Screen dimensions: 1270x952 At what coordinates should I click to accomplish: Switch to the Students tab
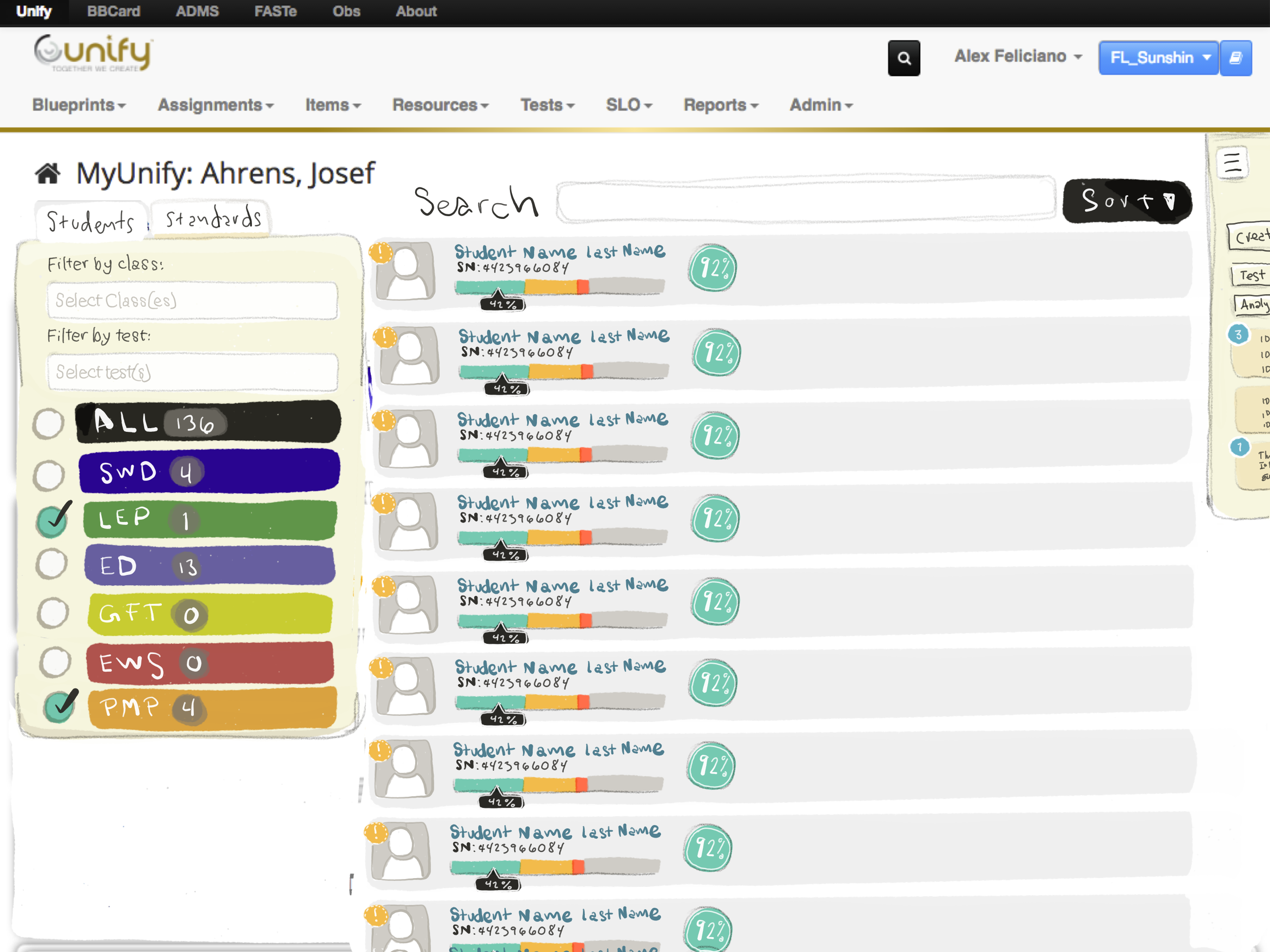coord(91,221)
